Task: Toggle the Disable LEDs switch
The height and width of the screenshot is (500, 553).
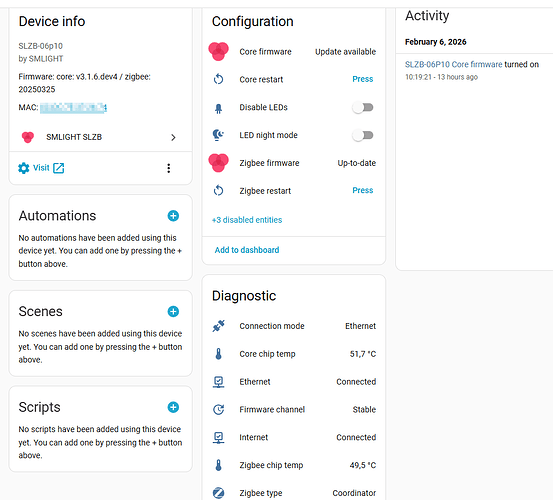Action: (363, 107)
